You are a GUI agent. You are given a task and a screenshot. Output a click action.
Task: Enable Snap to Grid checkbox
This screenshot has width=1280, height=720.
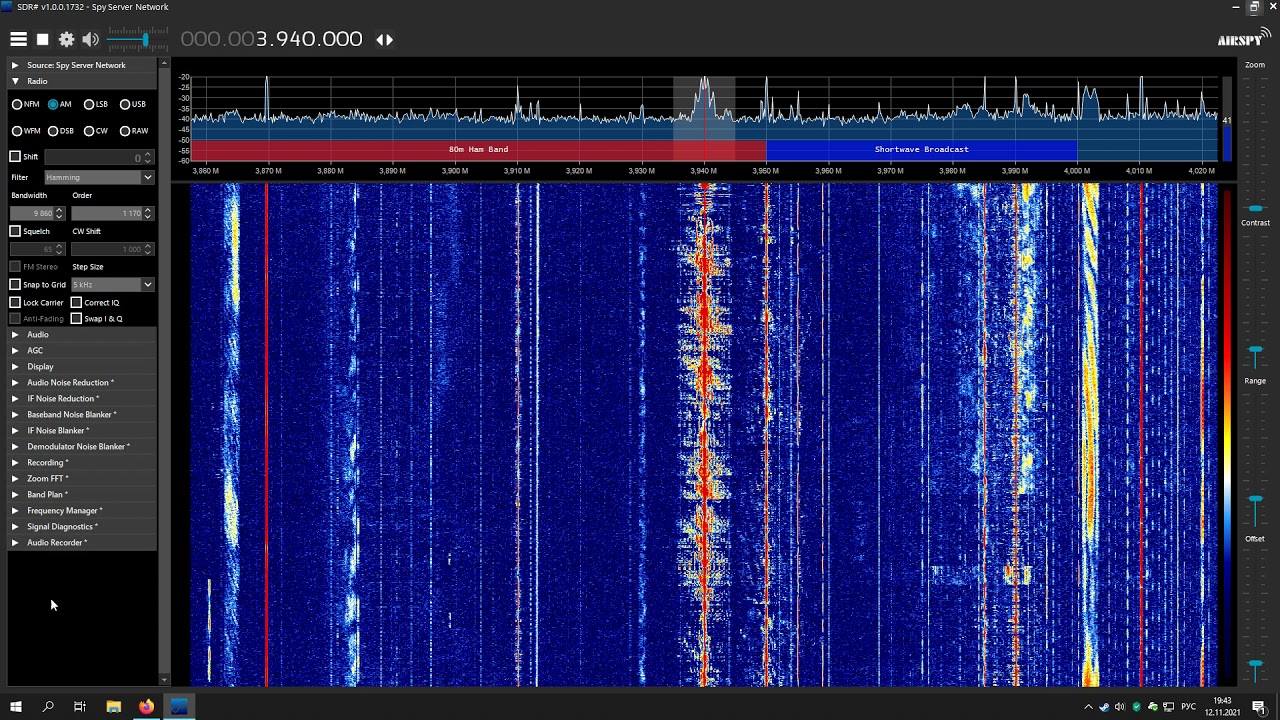point(15,285)
